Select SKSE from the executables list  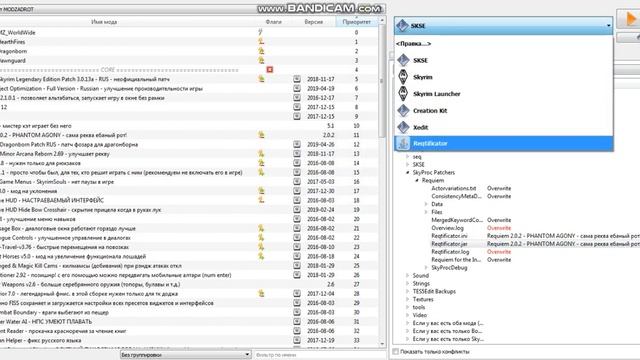504,60
